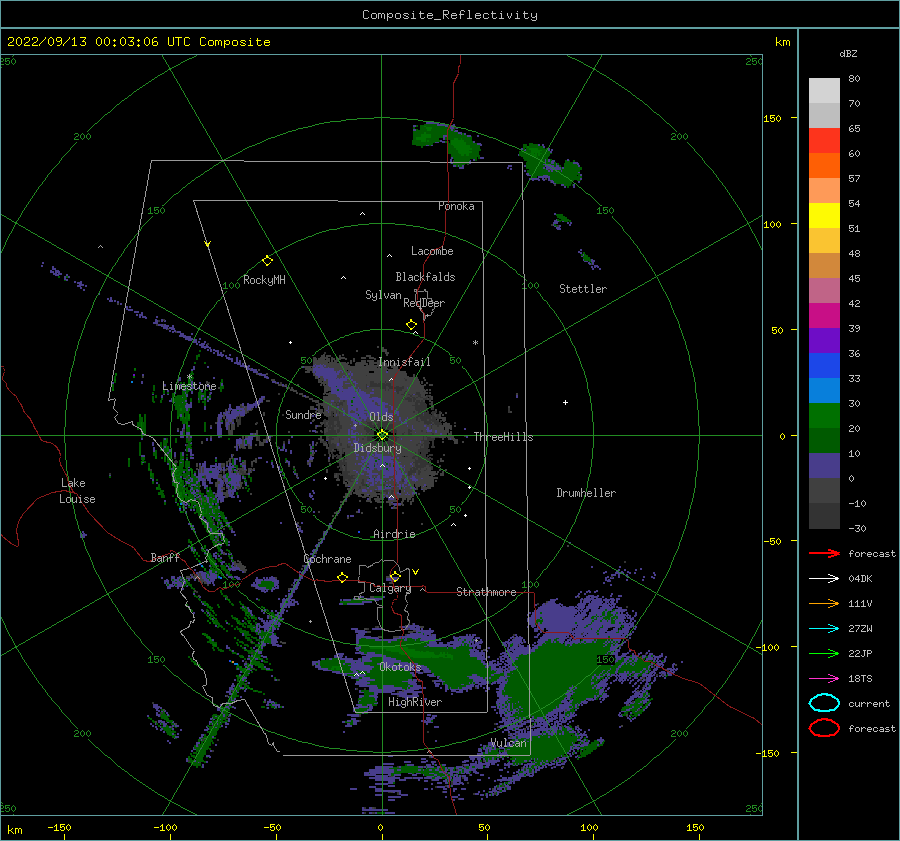Viewport: 900px width, 841px height.
Task: Click the Airdrie label
Action: [394, 534]
